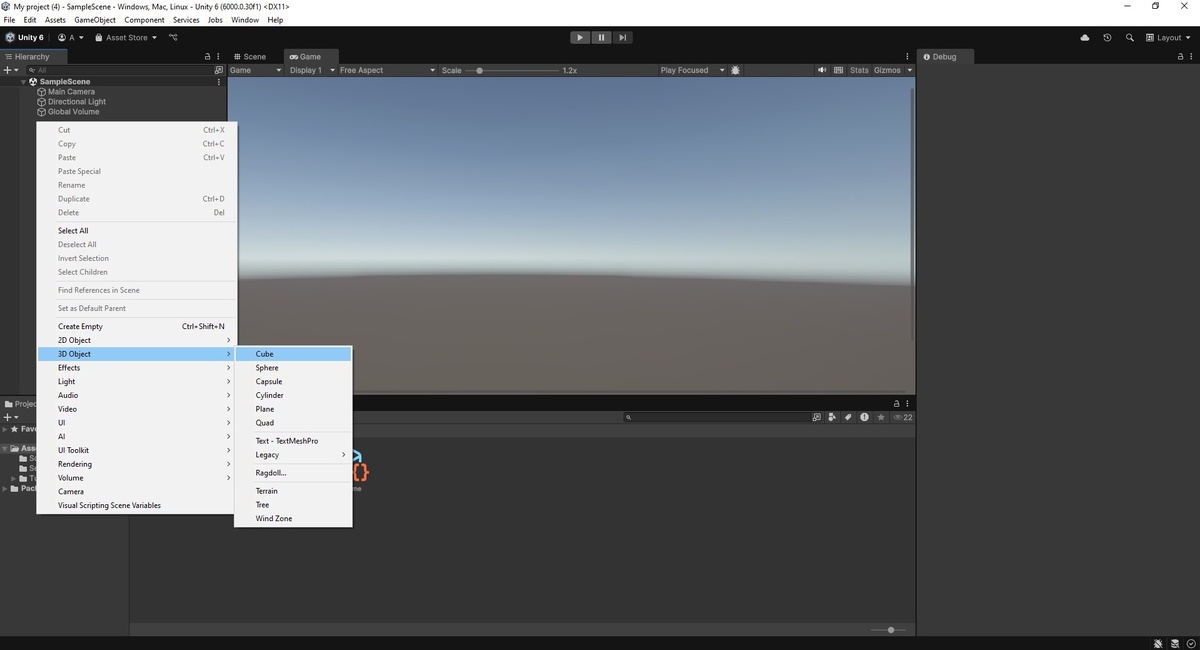Click the package dependency graph icon beside Asset Store
The width and height of the screenshot is (1200, 650).
coord(173,37)
